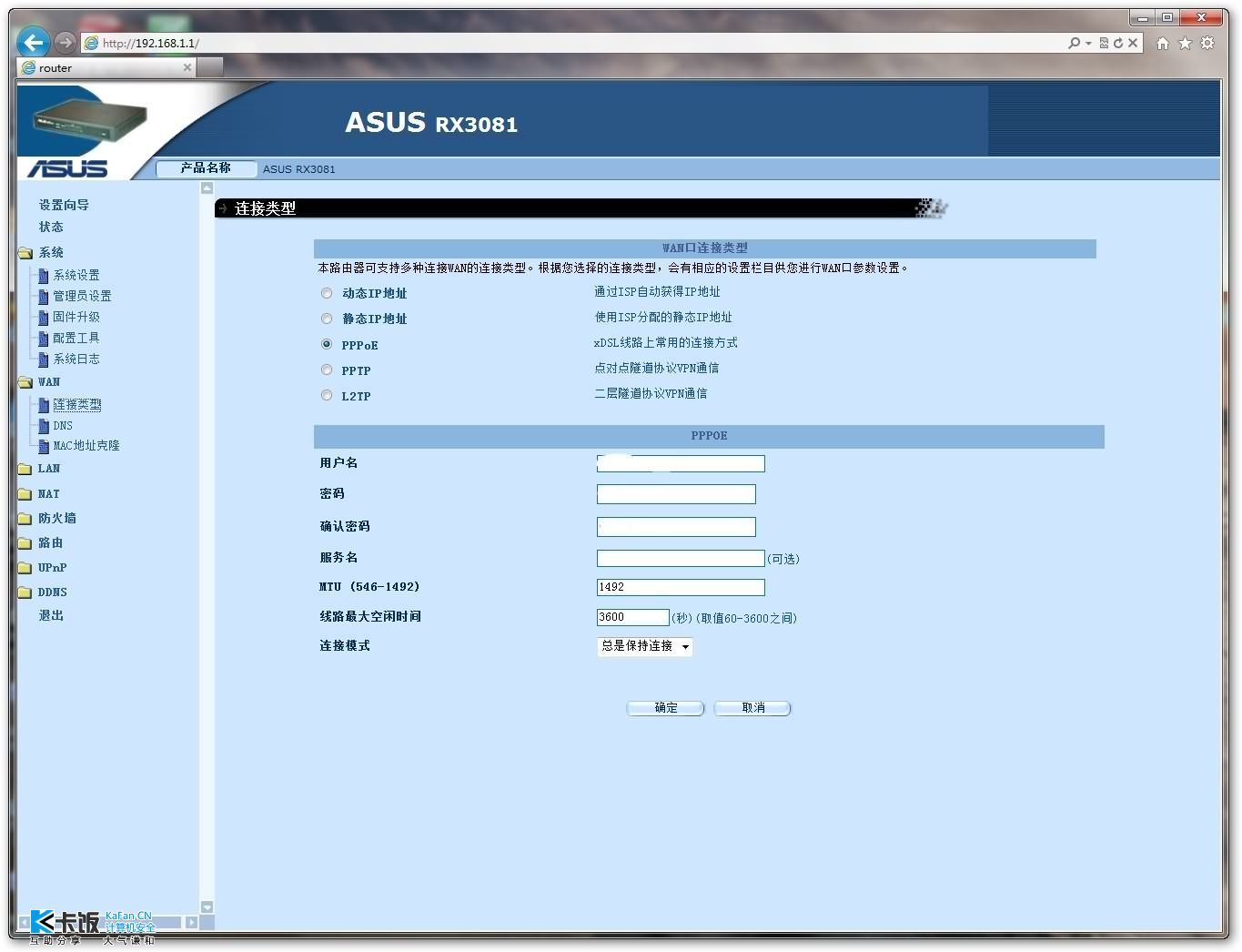Click page icon beside 配置工具
Viewport: 1242px width, 952px height.
tap(43, 339)
